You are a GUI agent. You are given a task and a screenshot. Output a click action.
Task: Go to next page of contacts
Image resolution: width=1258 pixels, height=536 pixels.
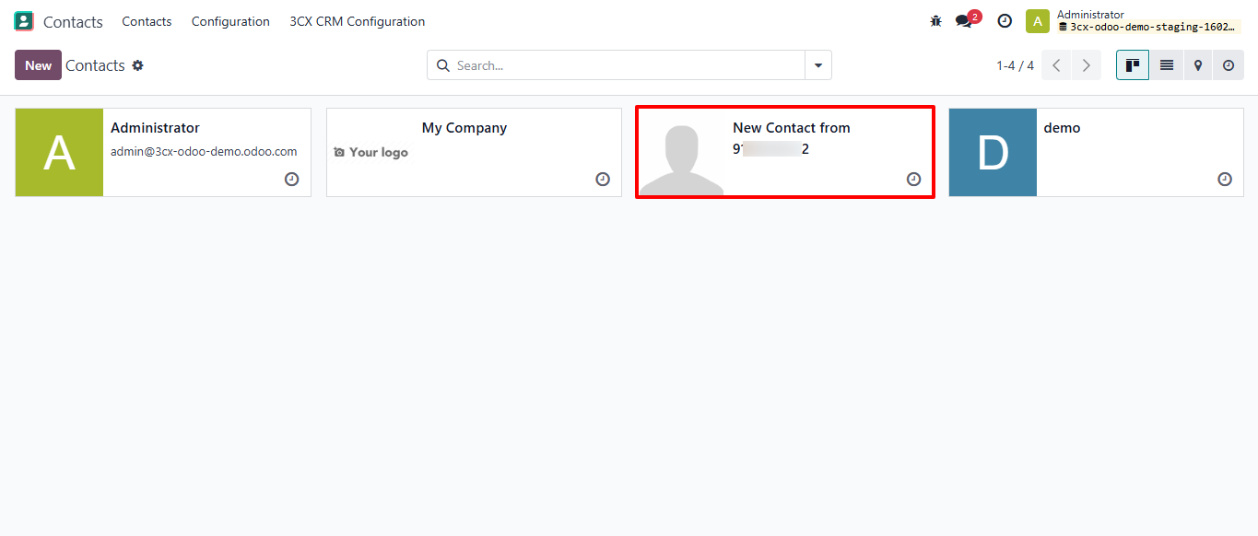1086,65
